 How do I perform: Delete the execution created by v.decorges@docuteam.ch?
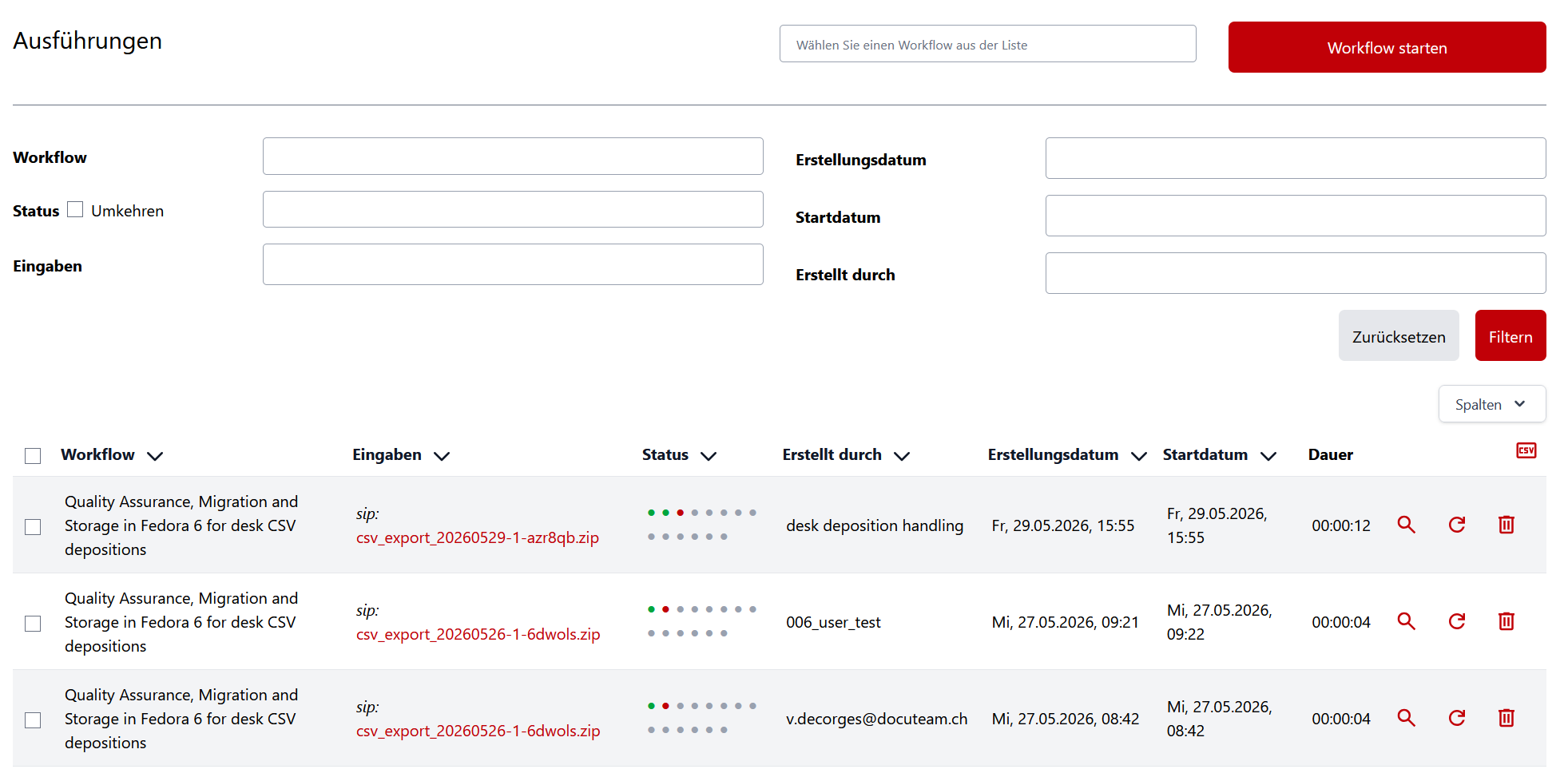1506,718
